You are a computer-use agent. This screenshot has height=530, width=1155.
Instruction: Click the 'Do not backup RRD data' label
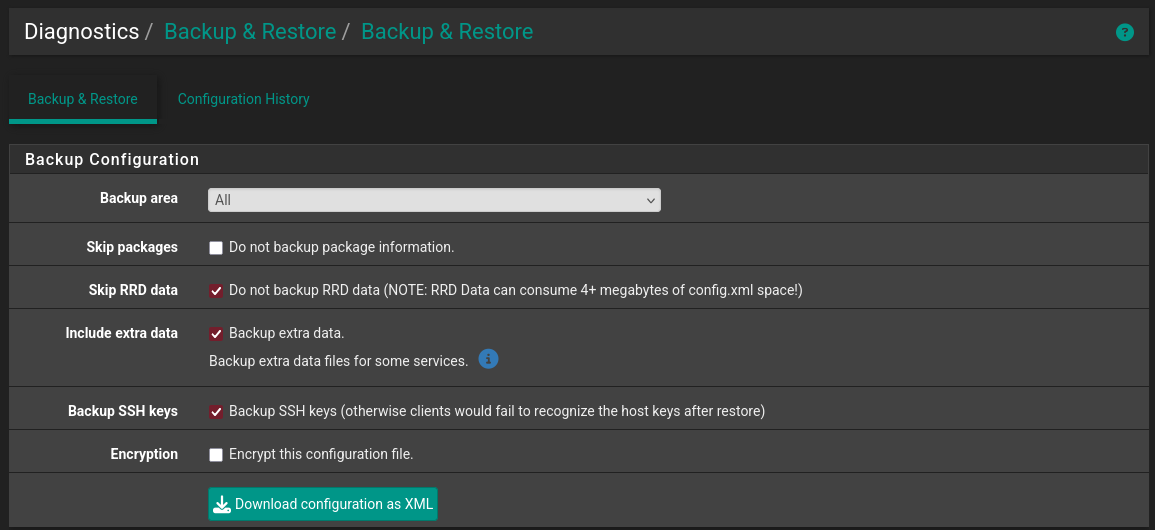[515, 290]
